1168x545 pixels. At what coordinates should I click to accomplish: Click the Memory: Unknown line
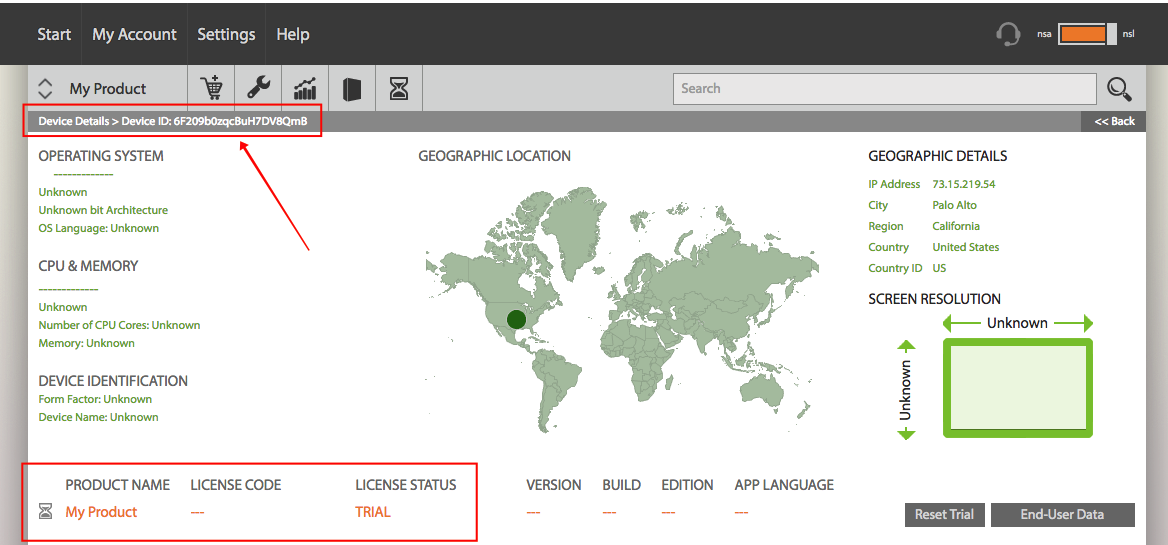86,343
